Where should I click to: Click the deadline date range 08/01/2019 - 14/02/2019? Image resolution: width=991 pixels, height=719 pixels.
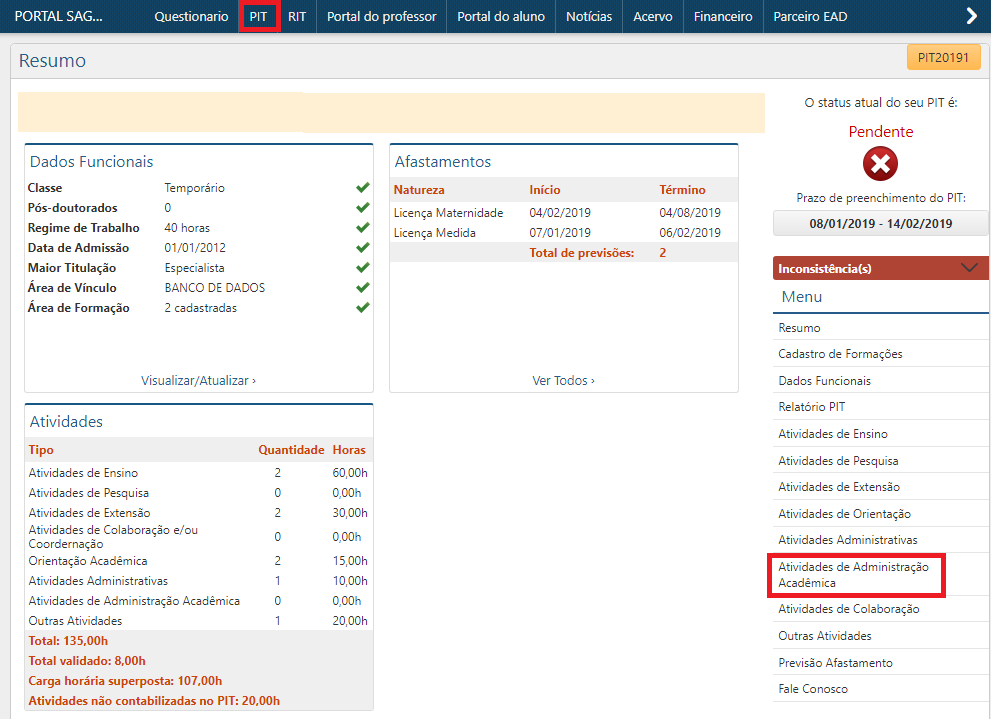(x=880, y=224)
